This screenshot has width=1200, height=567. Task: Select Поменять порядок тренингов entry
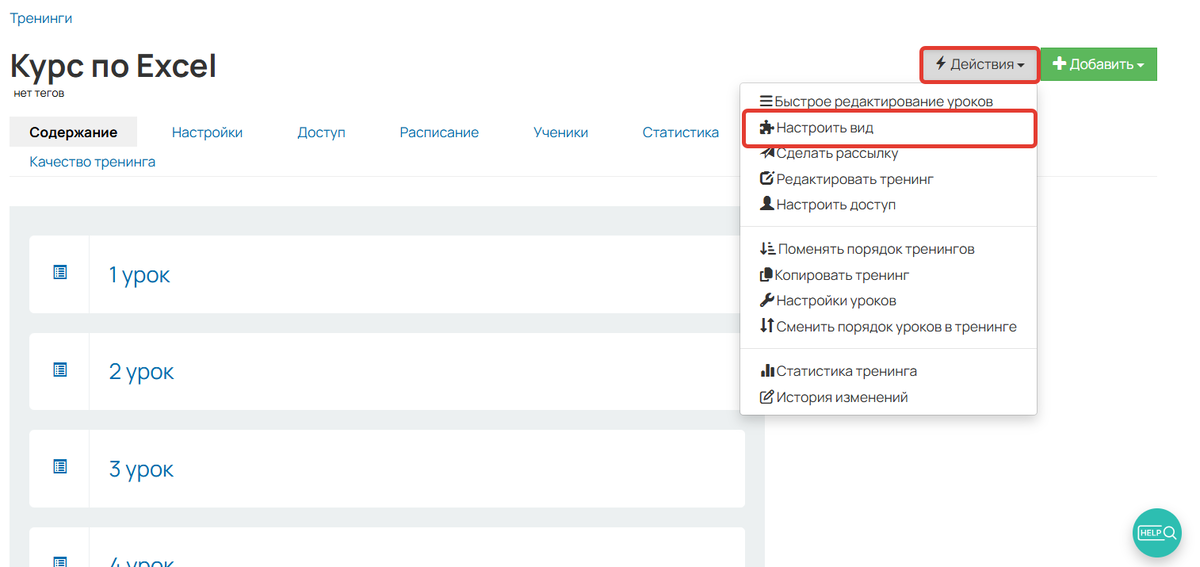pyautogui.click(x=888, y=249)
